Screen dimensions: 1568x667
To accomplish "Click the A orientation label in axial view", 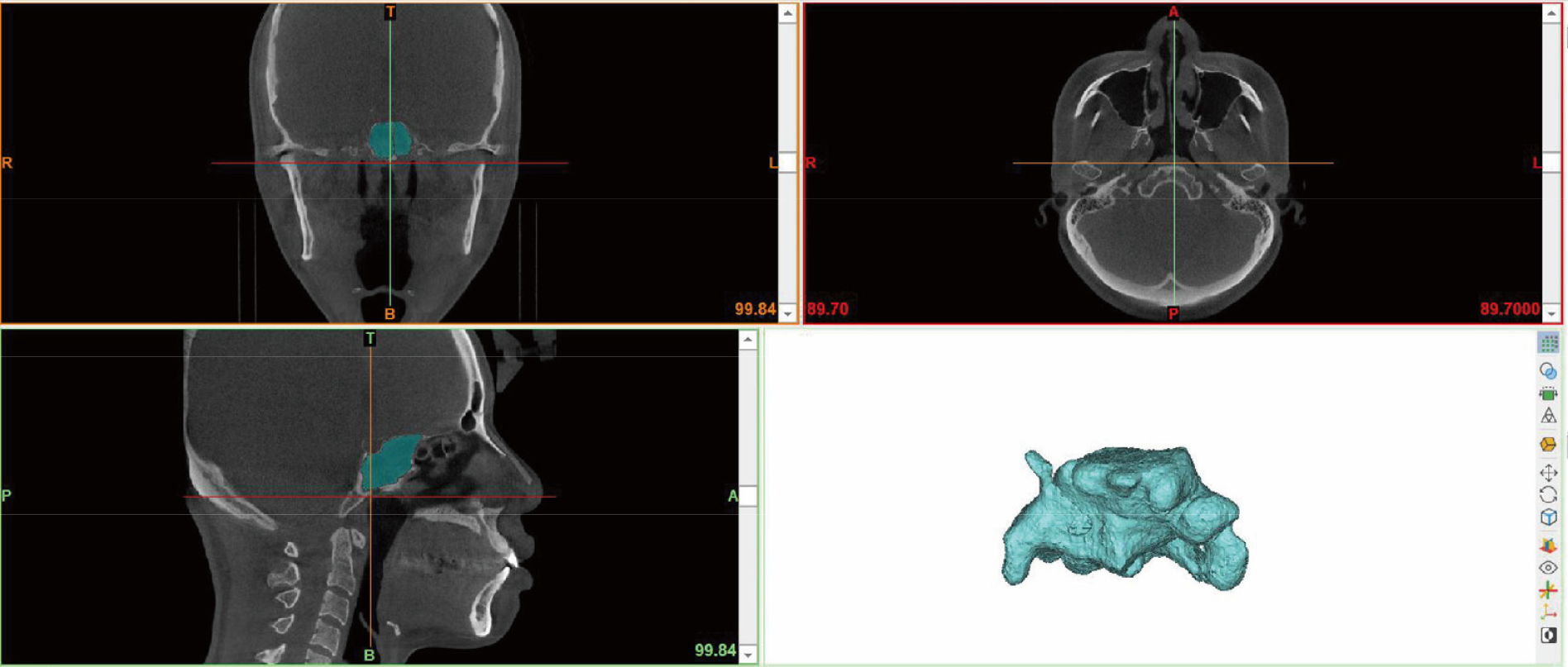I will point(1173,12).
